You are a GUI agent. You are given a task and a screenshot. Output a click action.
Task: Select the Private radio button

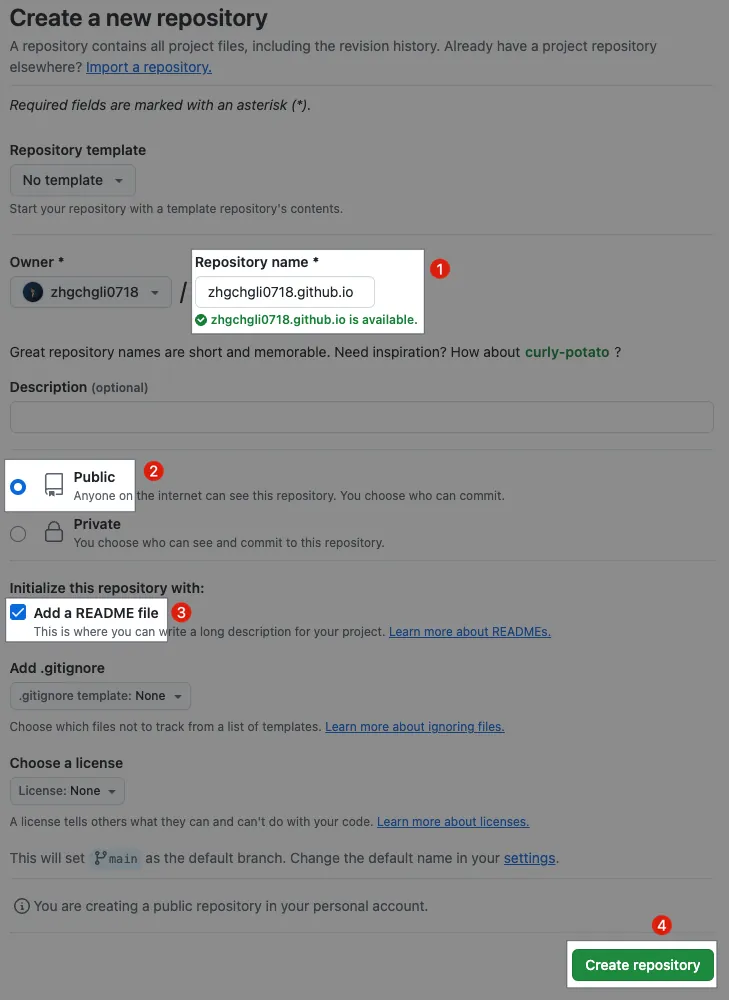[18, 534]
